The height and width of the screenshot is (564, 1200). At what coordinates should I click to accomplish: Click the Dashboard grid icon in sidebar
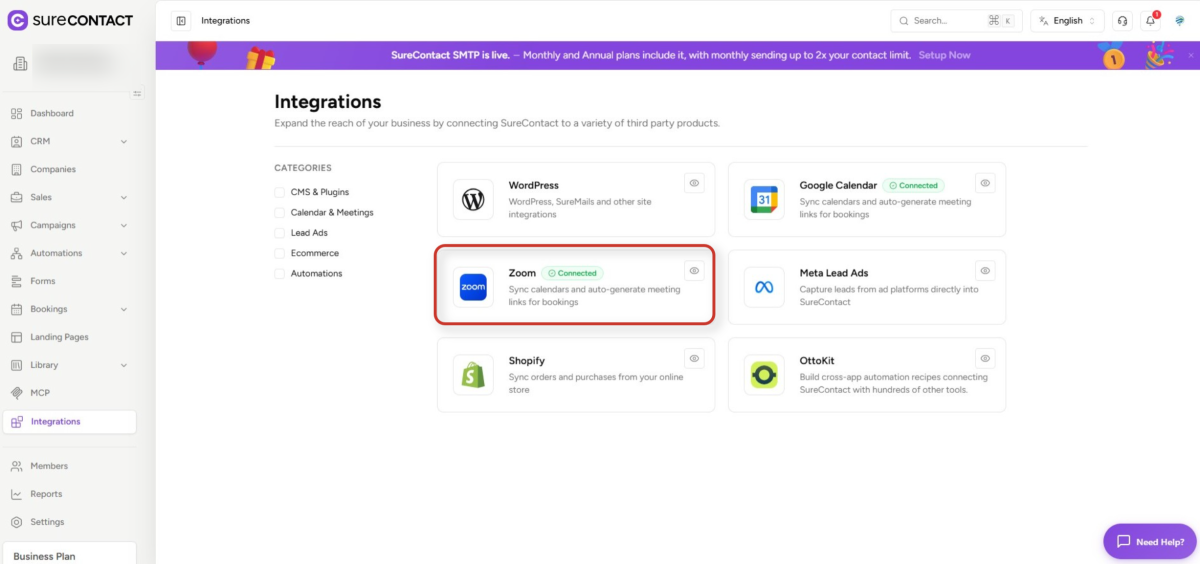click(x=17, y=113)
